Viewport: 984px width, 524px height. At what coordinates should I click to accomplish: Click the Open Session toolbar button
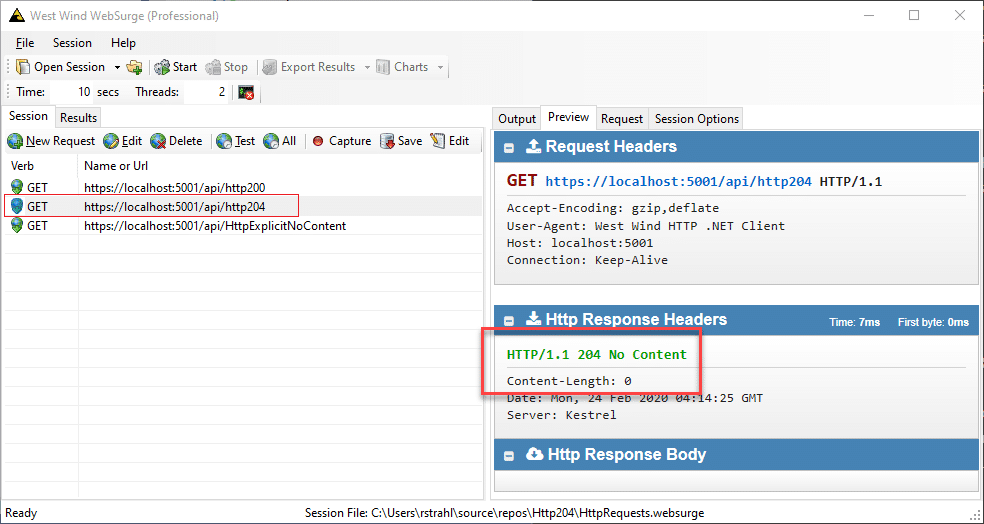pyautogui.click(x=61, y=67)
